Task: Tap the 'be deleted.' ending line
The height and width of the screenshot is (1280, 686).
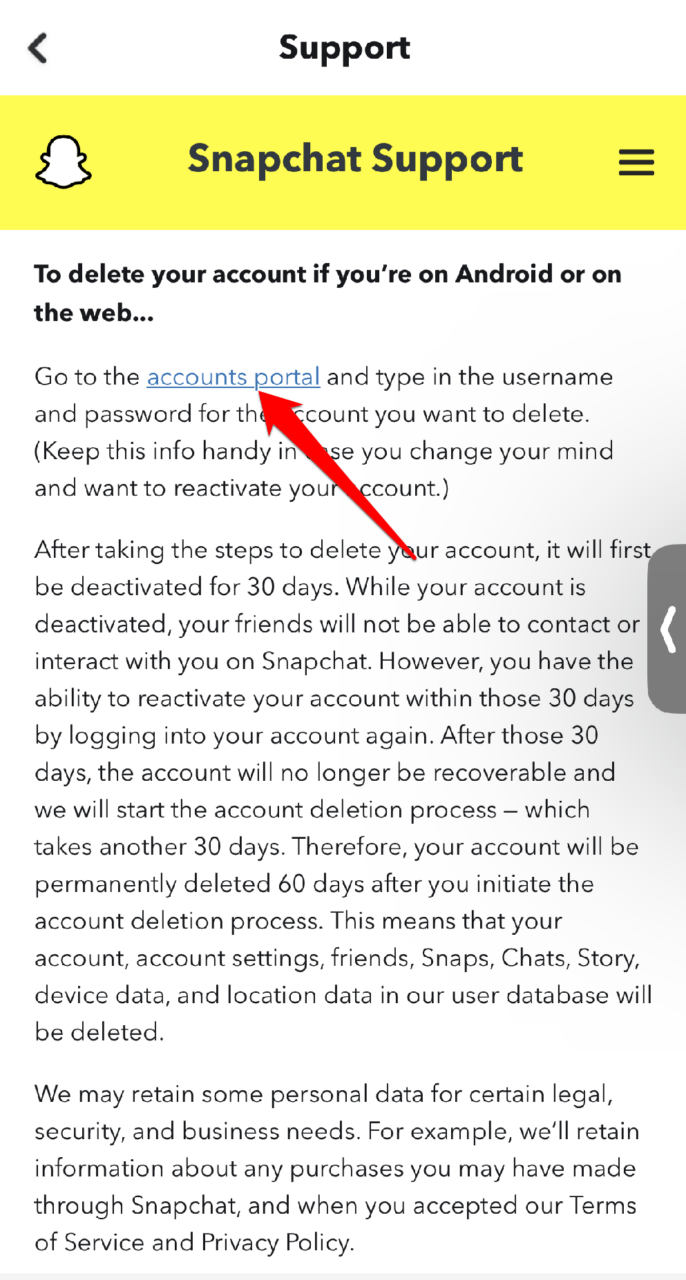Action: [96, 1031]
